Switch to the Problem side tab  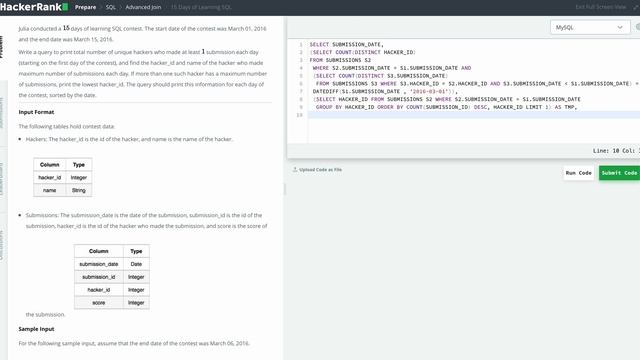[2, 47]
